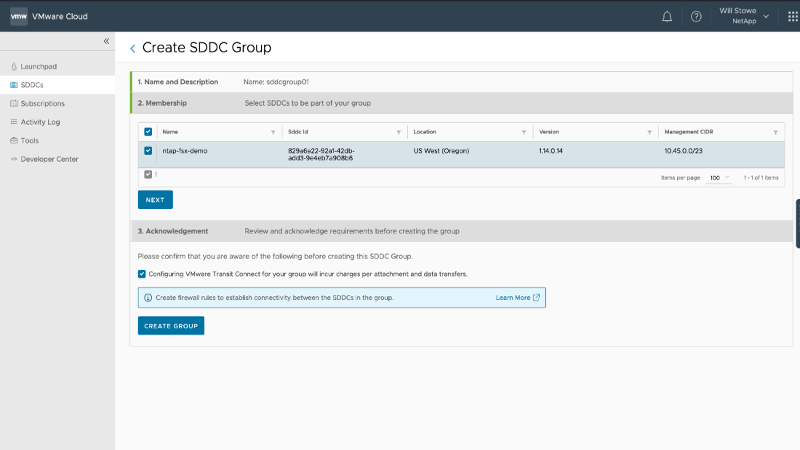Expand the Name and Description step
The image size is (800, 450).
[x=178, y=81]
